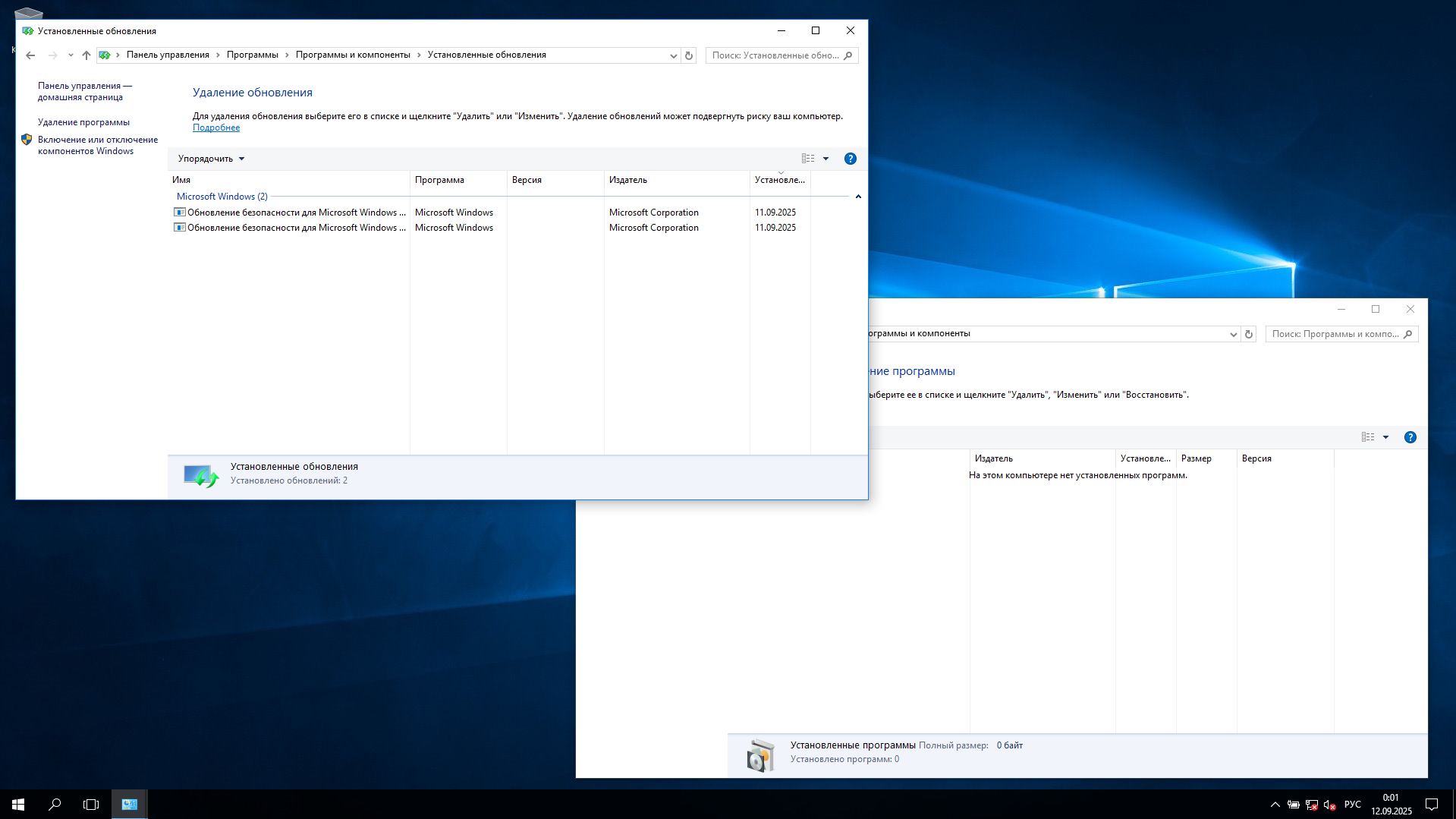Open 'Панель управления' breadcrumb
The image size is (1456, 819).
point(168,55)
